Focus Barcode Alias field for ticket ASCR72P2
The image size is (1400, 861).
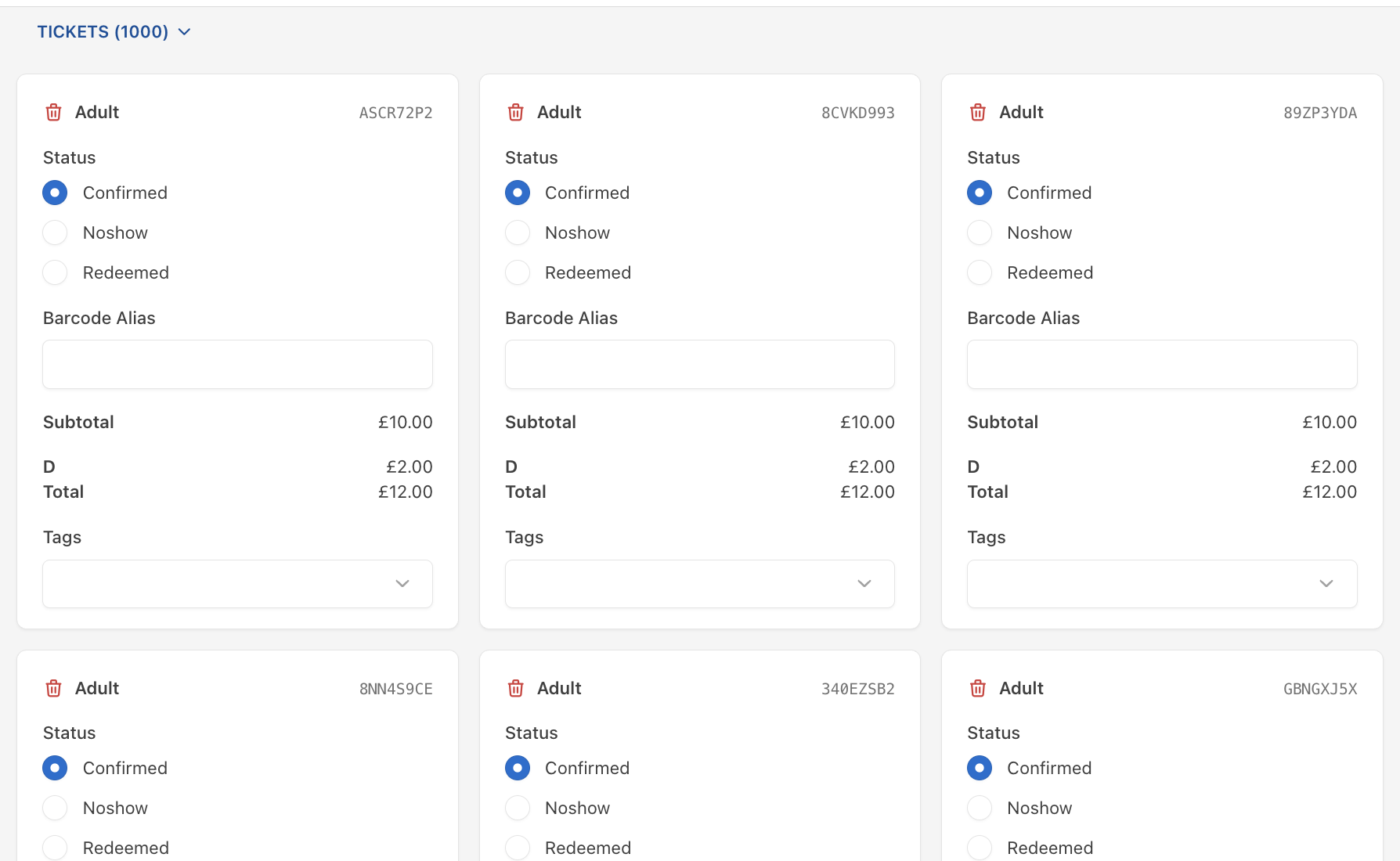(237, 364)
